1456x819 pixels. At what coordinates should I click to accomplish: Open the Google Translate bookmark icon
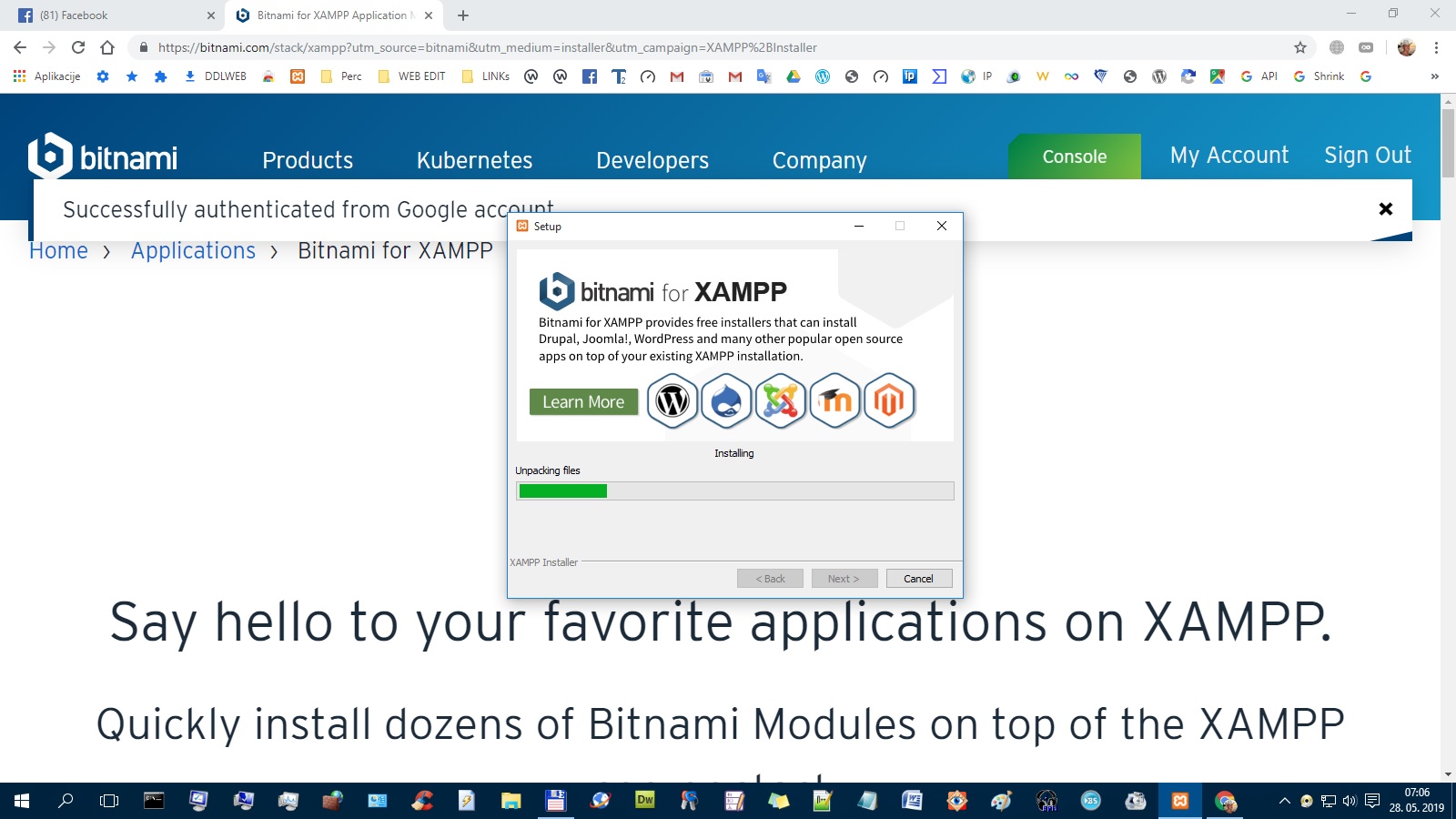click(x=764, y=76)
